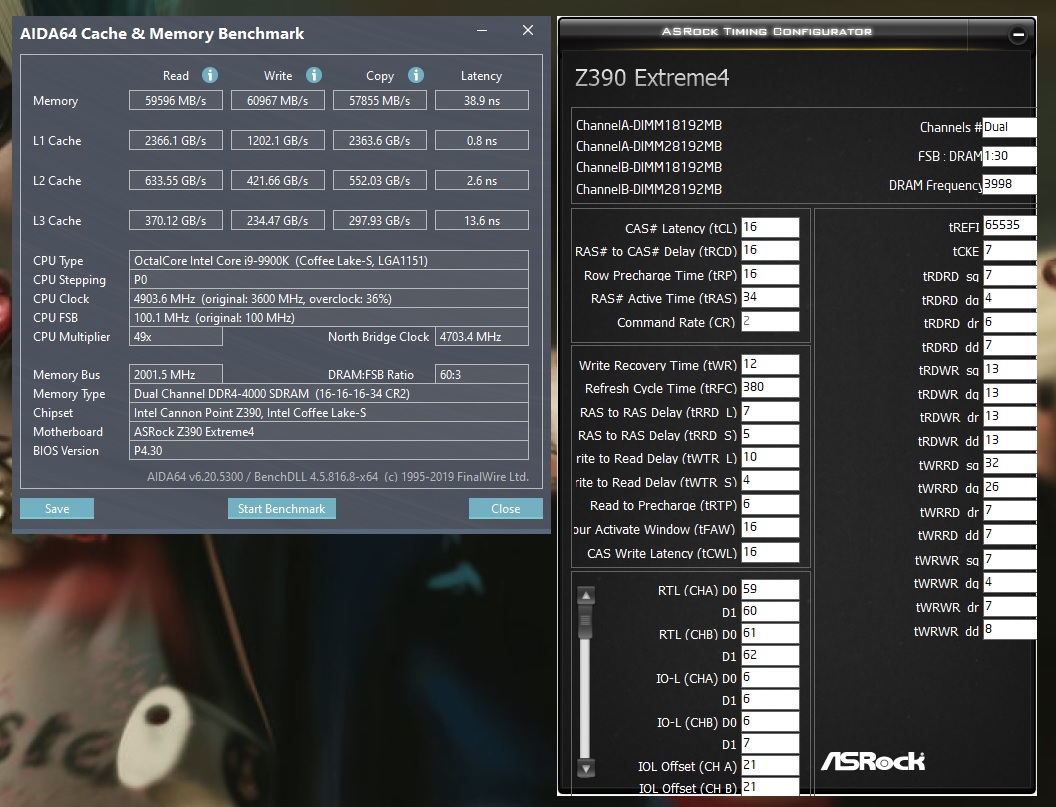Click Memory Write value 60967 MB/s
The height and width of the screenshot is (807, 1056).
277,100
